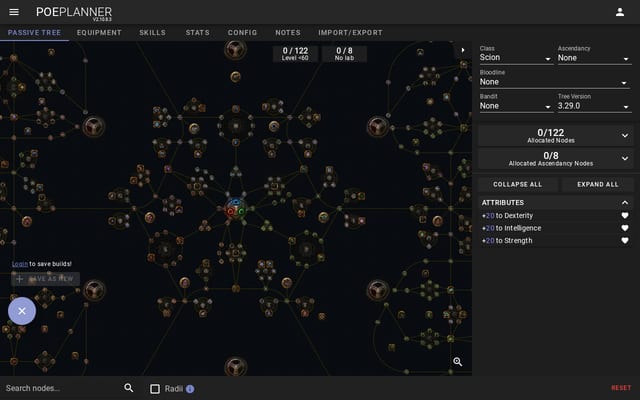
Task: Select the +20 to Dexterity text
Action: (x=507, y=216)
